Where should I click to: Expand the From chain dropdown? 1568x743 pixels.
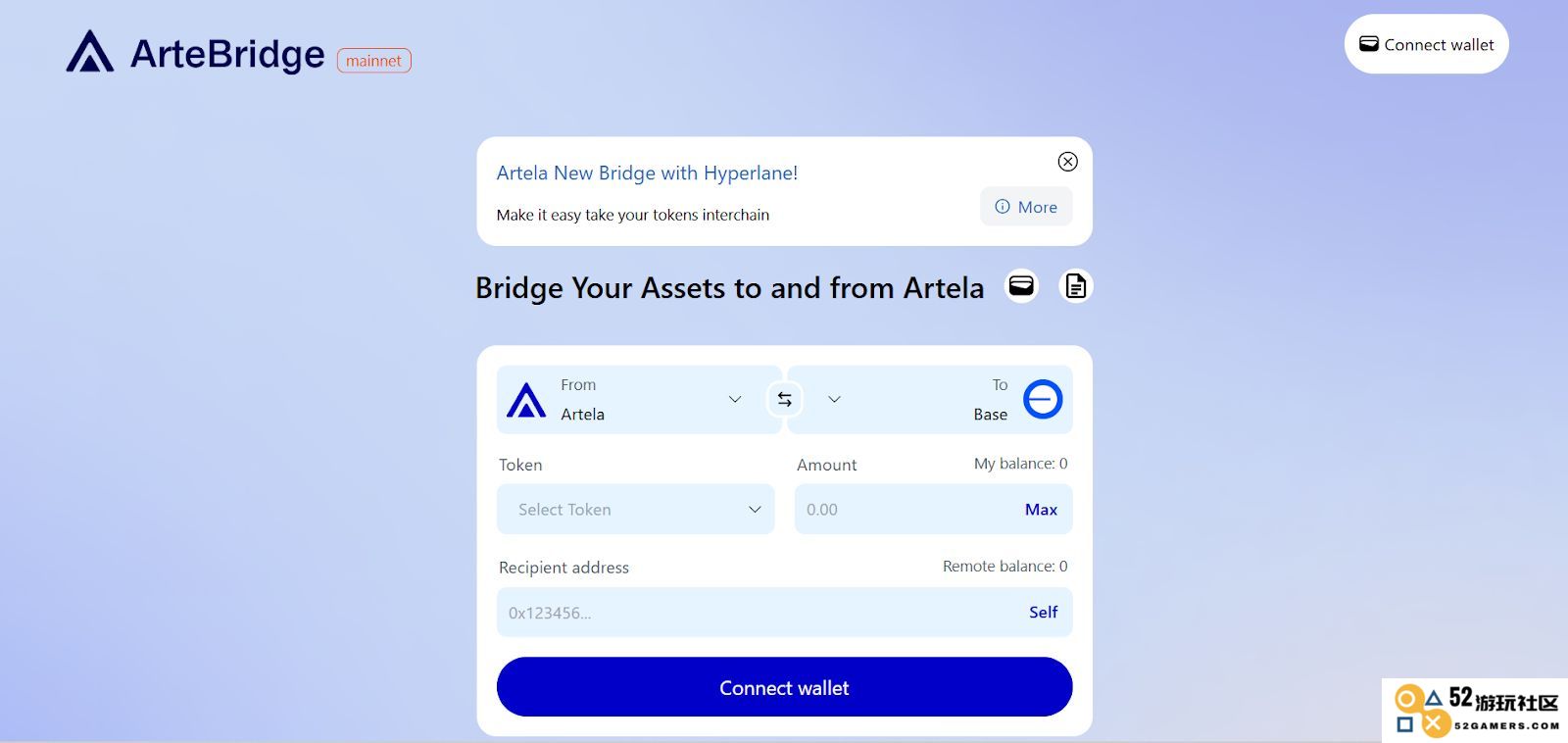735,399
